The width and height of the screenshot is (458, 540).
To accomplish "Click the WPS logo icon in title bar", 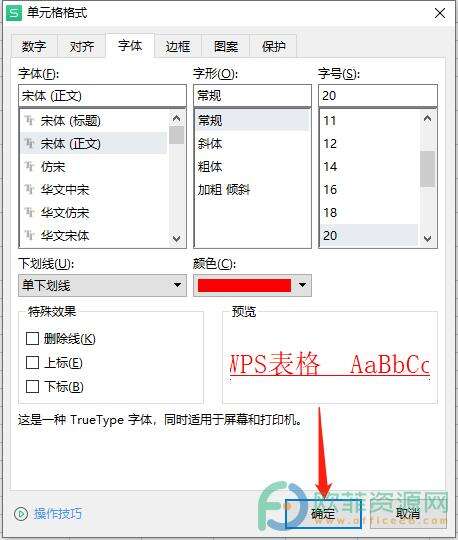I will (14, 14).
